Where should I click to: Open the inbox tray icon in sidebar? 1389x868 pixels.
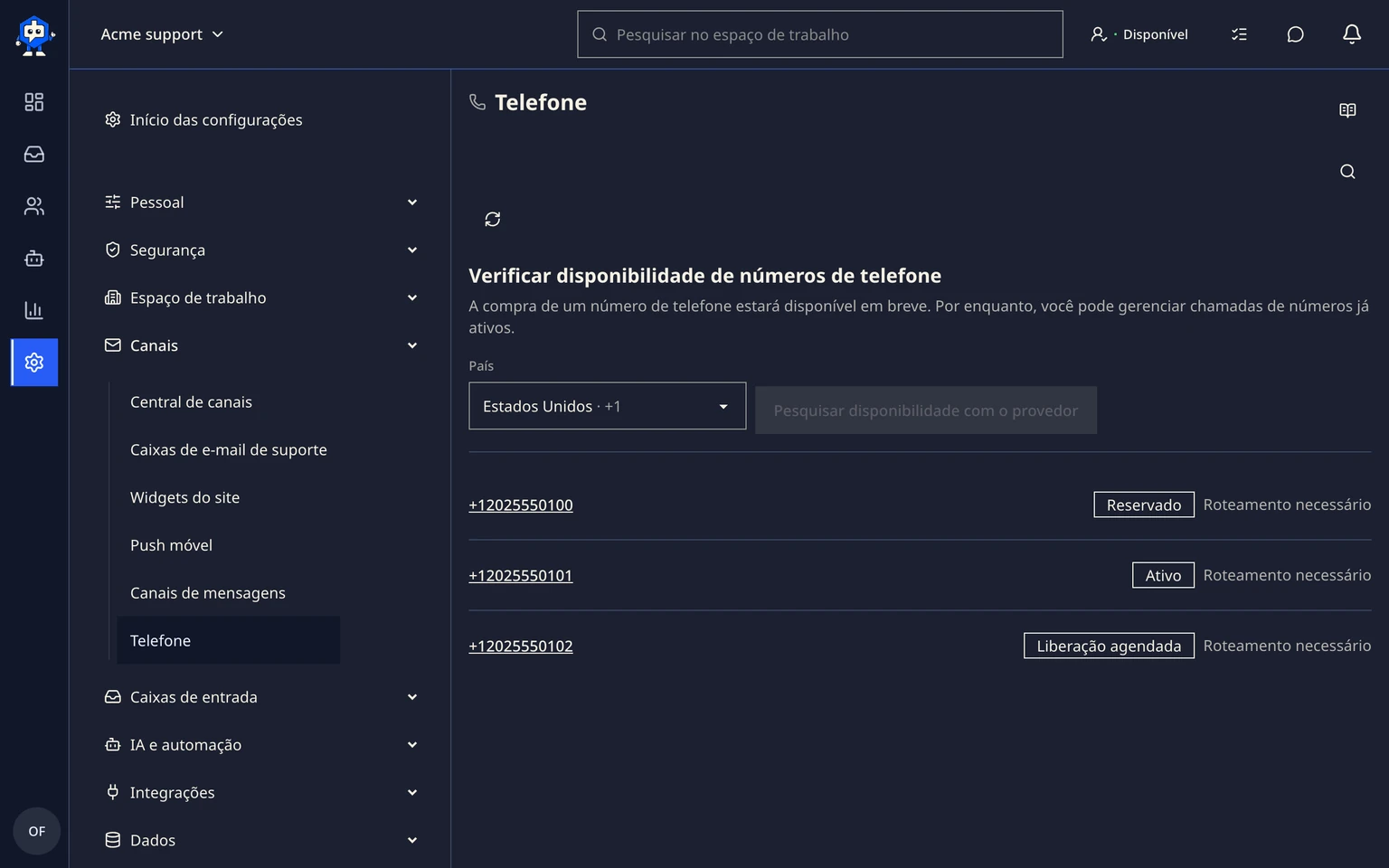tap(34, 155)
